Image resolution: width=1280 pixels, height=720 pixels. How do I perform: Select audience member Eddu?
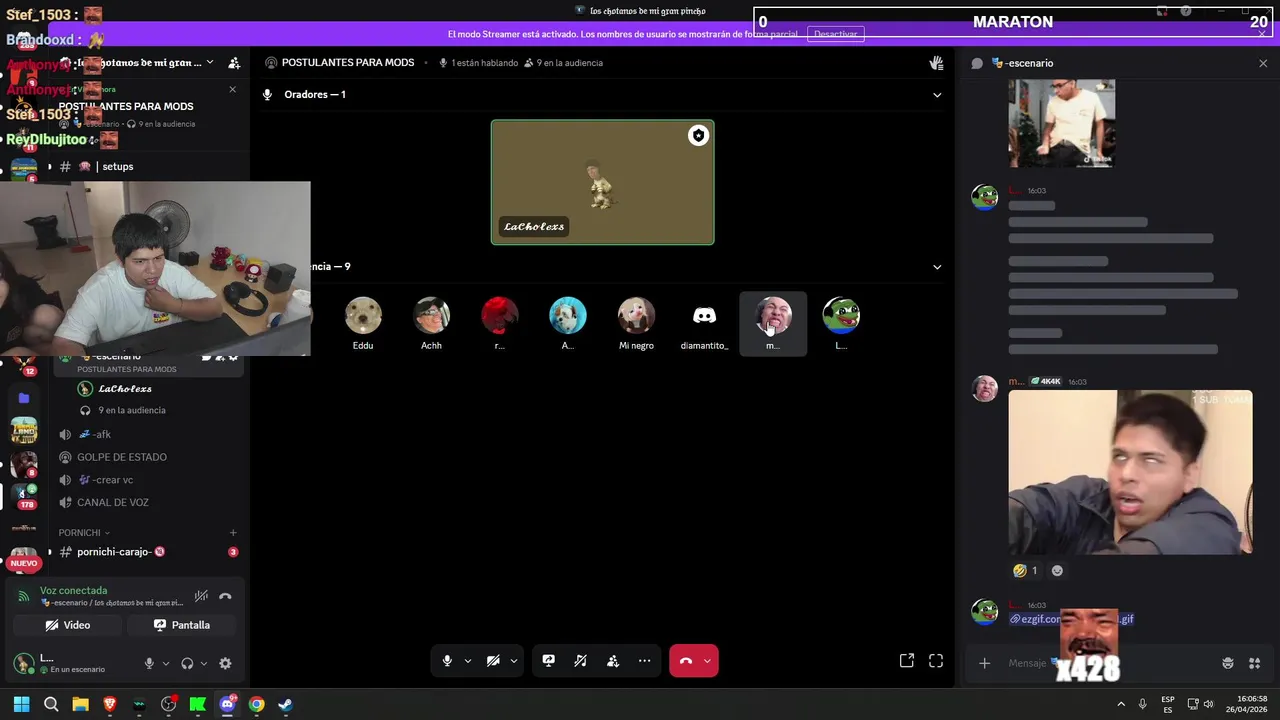pyautogui.click(x=363, y=323)
